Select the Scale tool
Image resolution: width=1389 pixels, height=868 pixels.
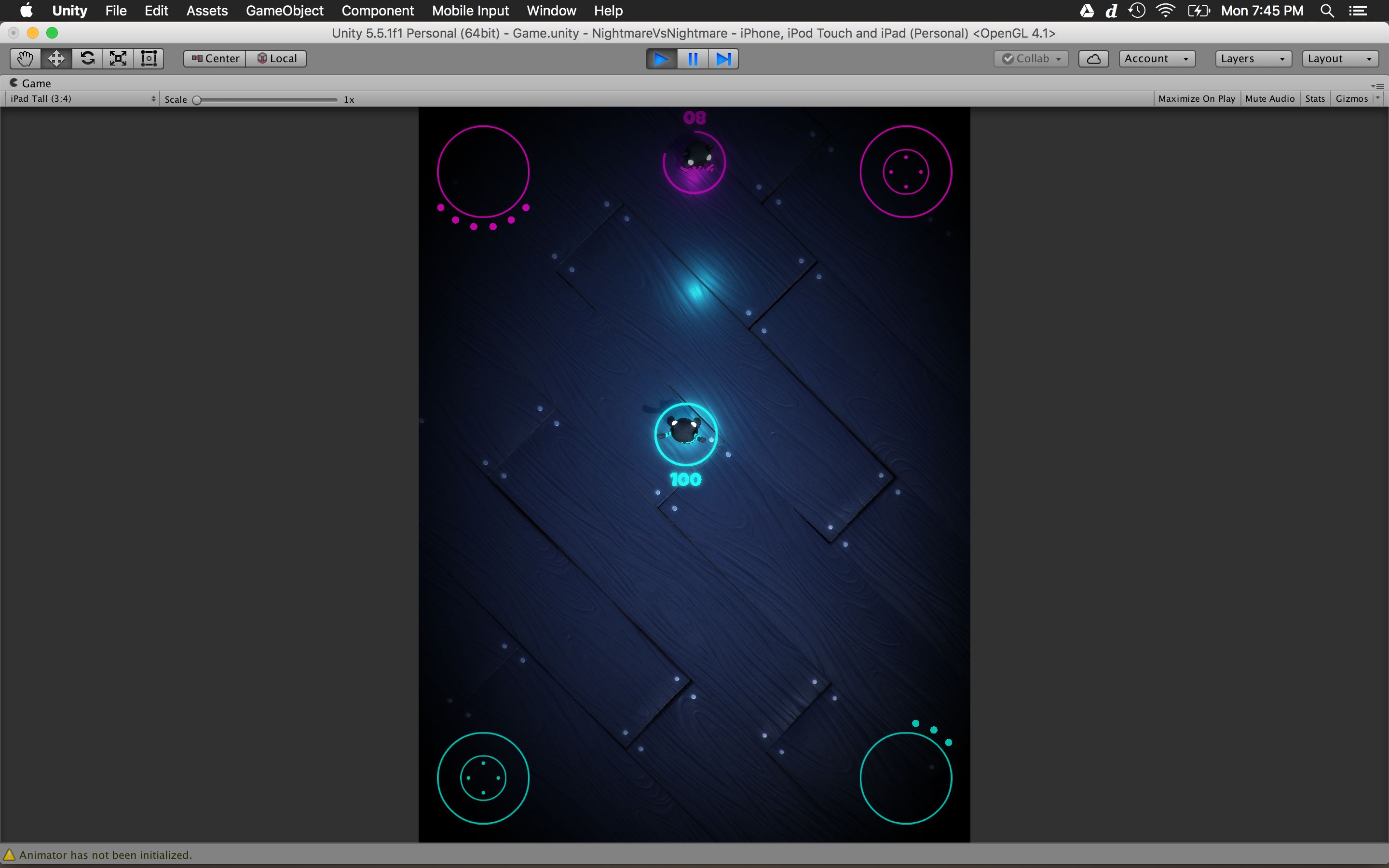(x=118, y=58)
